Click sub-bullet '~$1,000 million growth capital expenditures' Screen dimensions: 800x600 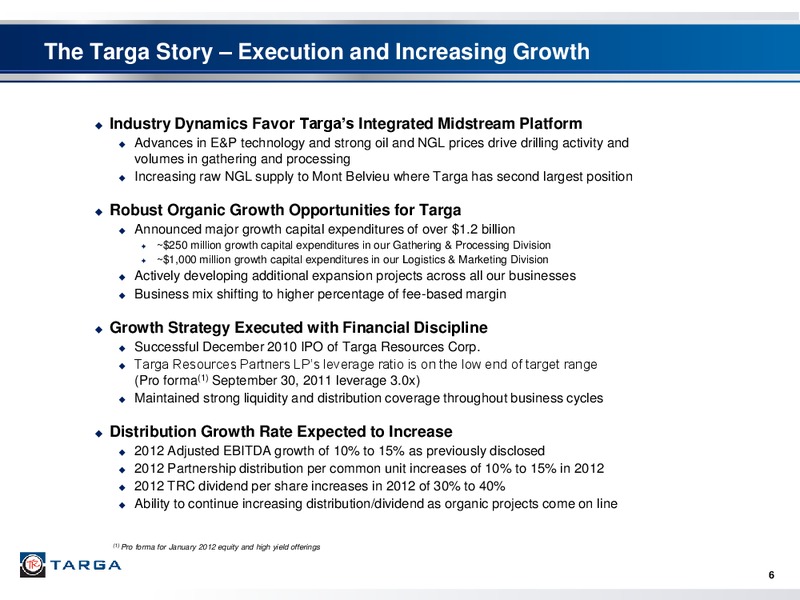[353, 260]
